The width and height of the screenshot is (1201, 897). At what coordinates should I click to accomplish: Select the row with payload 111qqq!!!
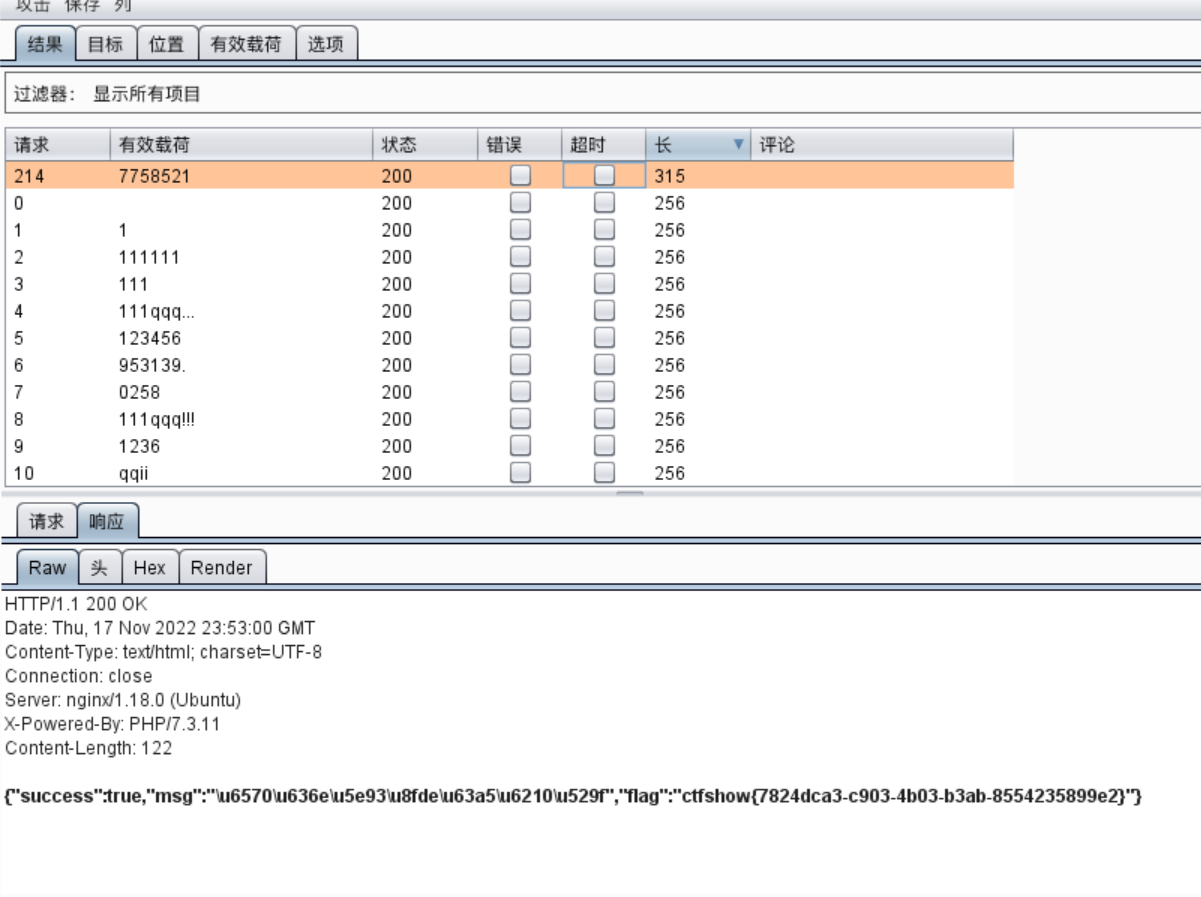pos(510,419)
